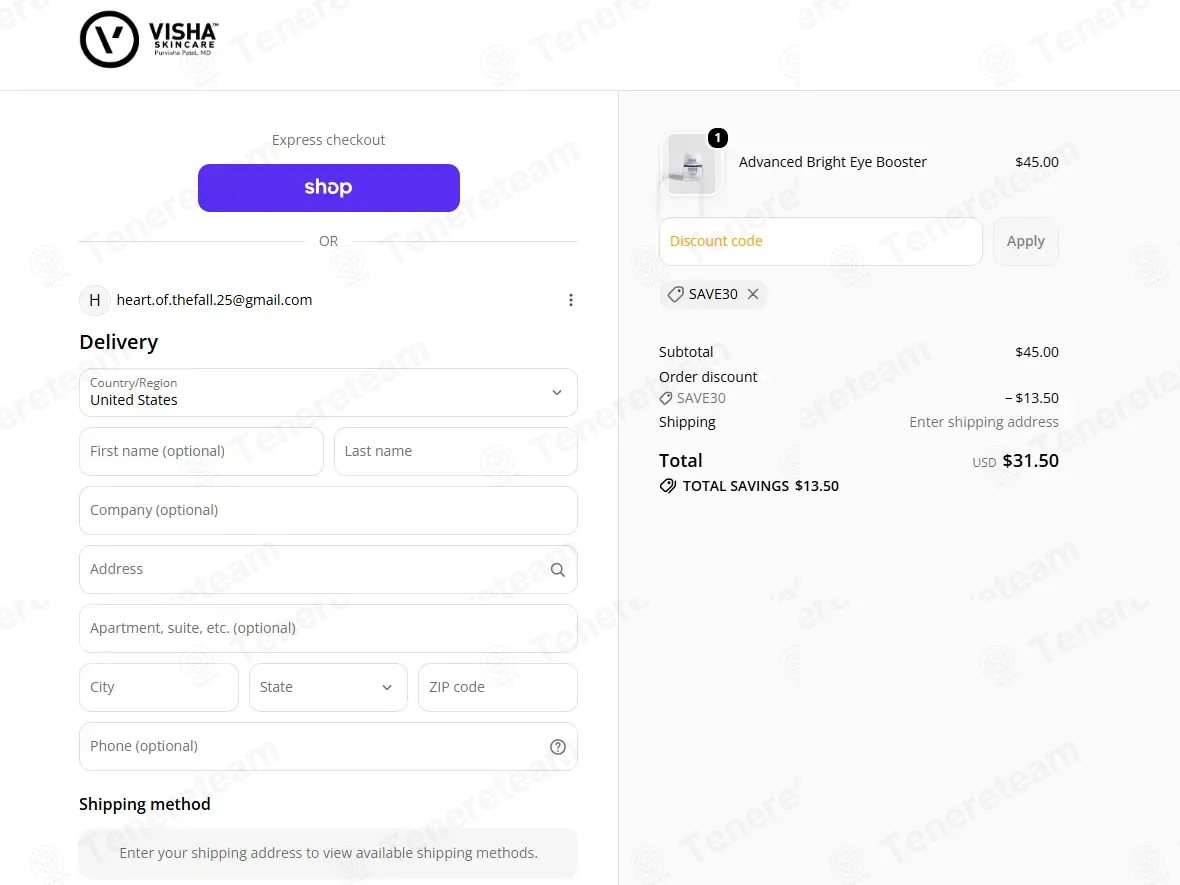The width and height of the screenshot is (1180, 885).
Task: Click the Last name field
Action: (455, 451)
